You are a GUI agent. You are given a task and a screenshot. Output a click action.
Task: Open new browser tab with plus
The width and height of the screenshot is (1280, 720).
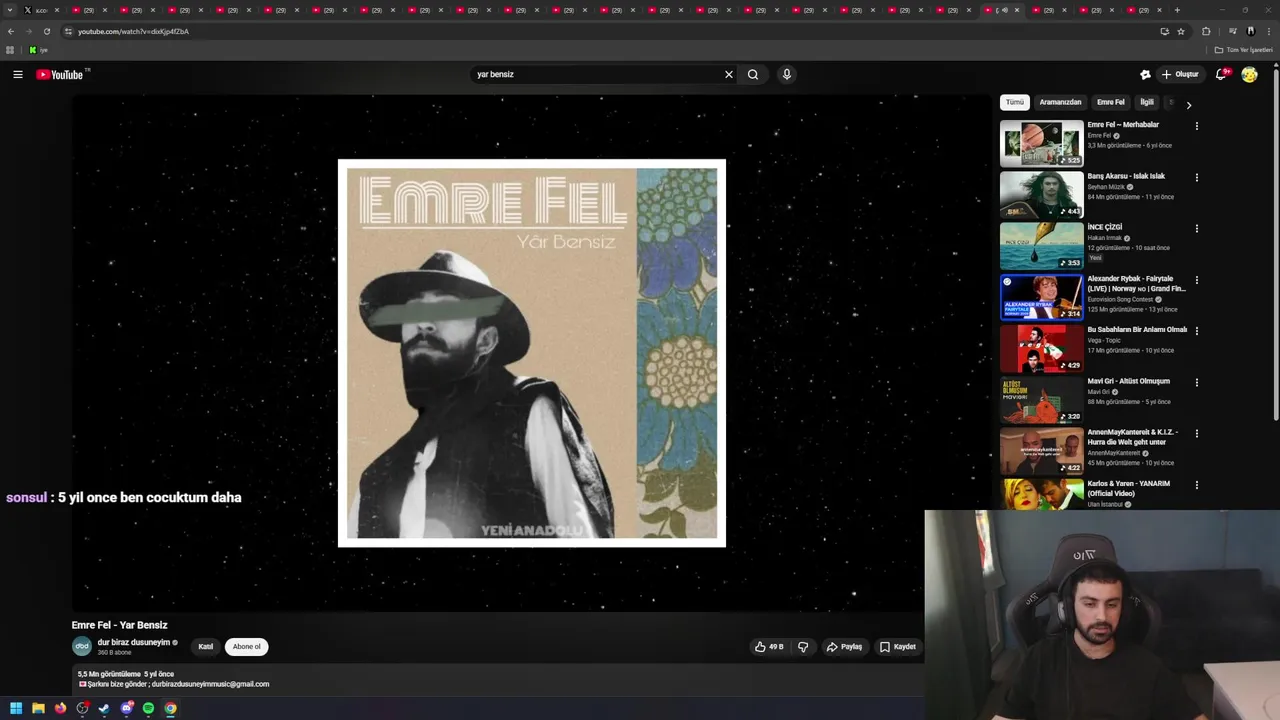pos(1176,10)
